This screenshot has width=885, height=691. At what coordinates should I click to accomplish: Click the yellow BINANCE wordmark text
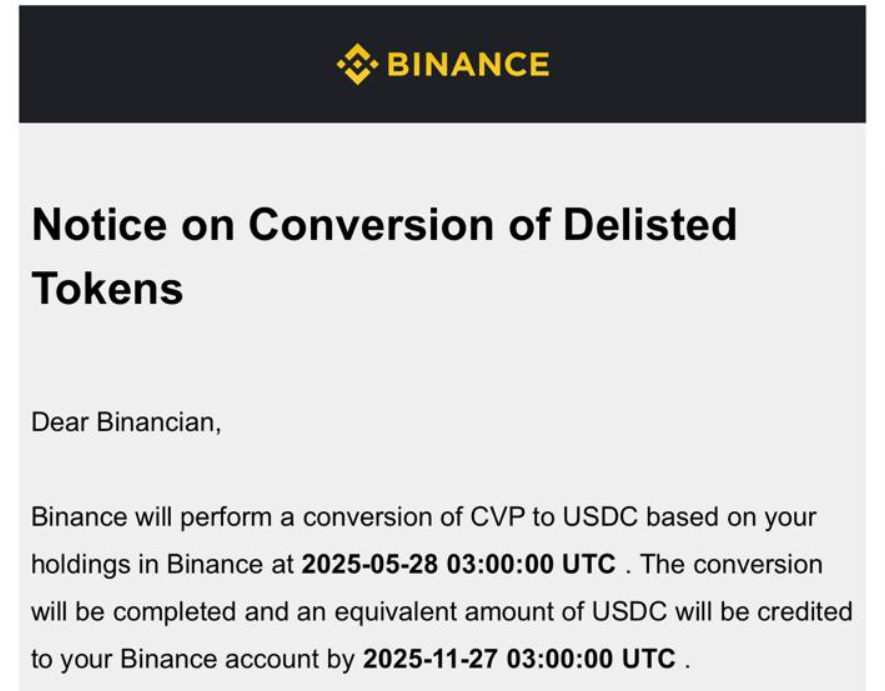point(468,64)
